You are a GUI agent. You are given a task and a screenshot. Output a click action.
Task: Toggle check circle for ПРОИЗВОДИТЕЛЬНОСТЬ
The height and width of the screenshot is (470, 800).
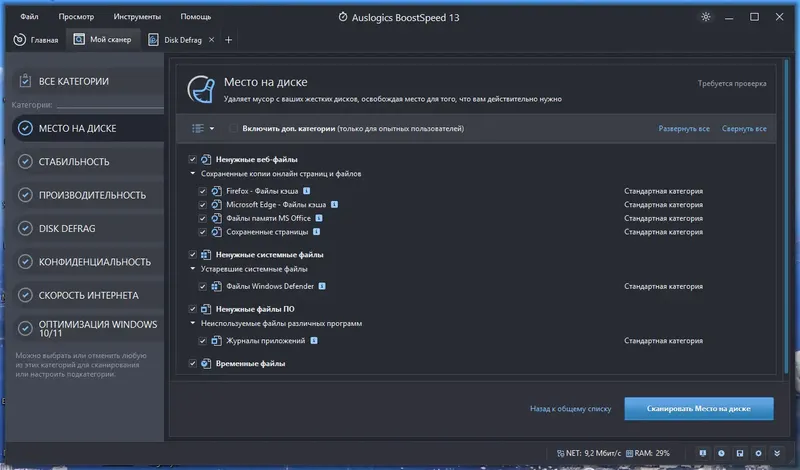click(x=25, y=195)
